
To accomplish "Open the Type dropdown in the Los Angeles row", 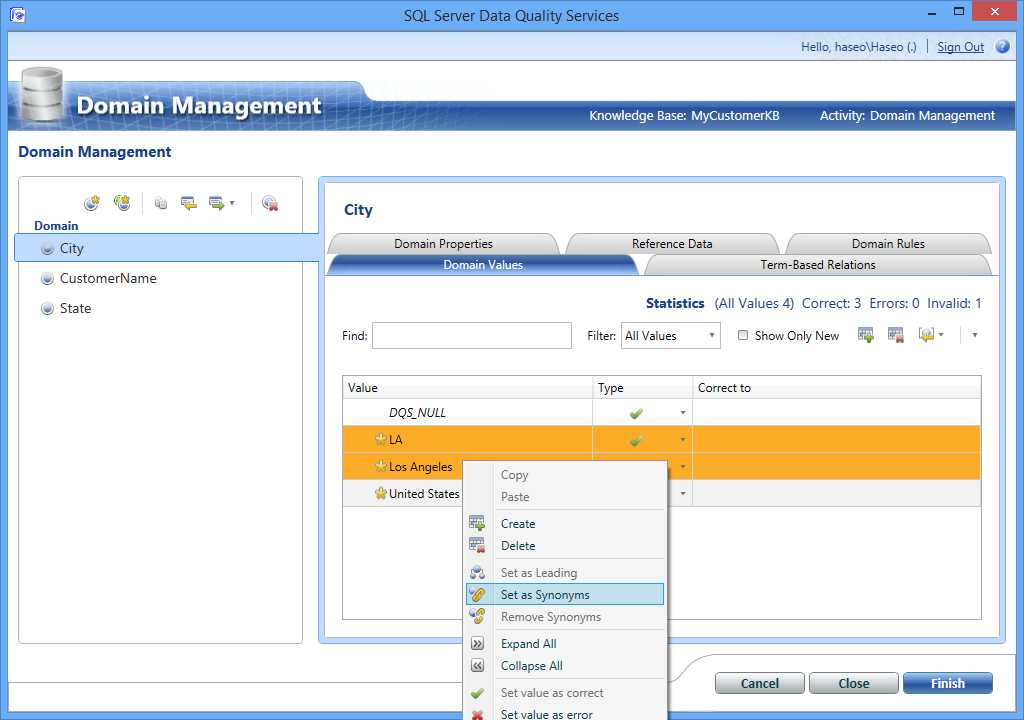I will click(x=683, y=466).
